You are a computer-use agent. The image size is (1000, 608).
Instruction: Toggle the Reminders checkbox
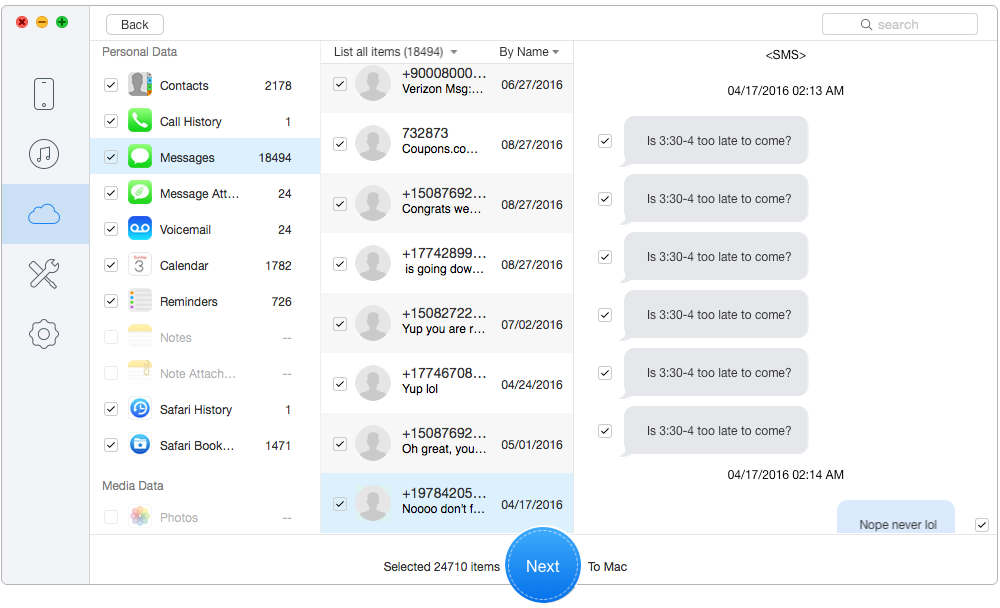(111, 300)
